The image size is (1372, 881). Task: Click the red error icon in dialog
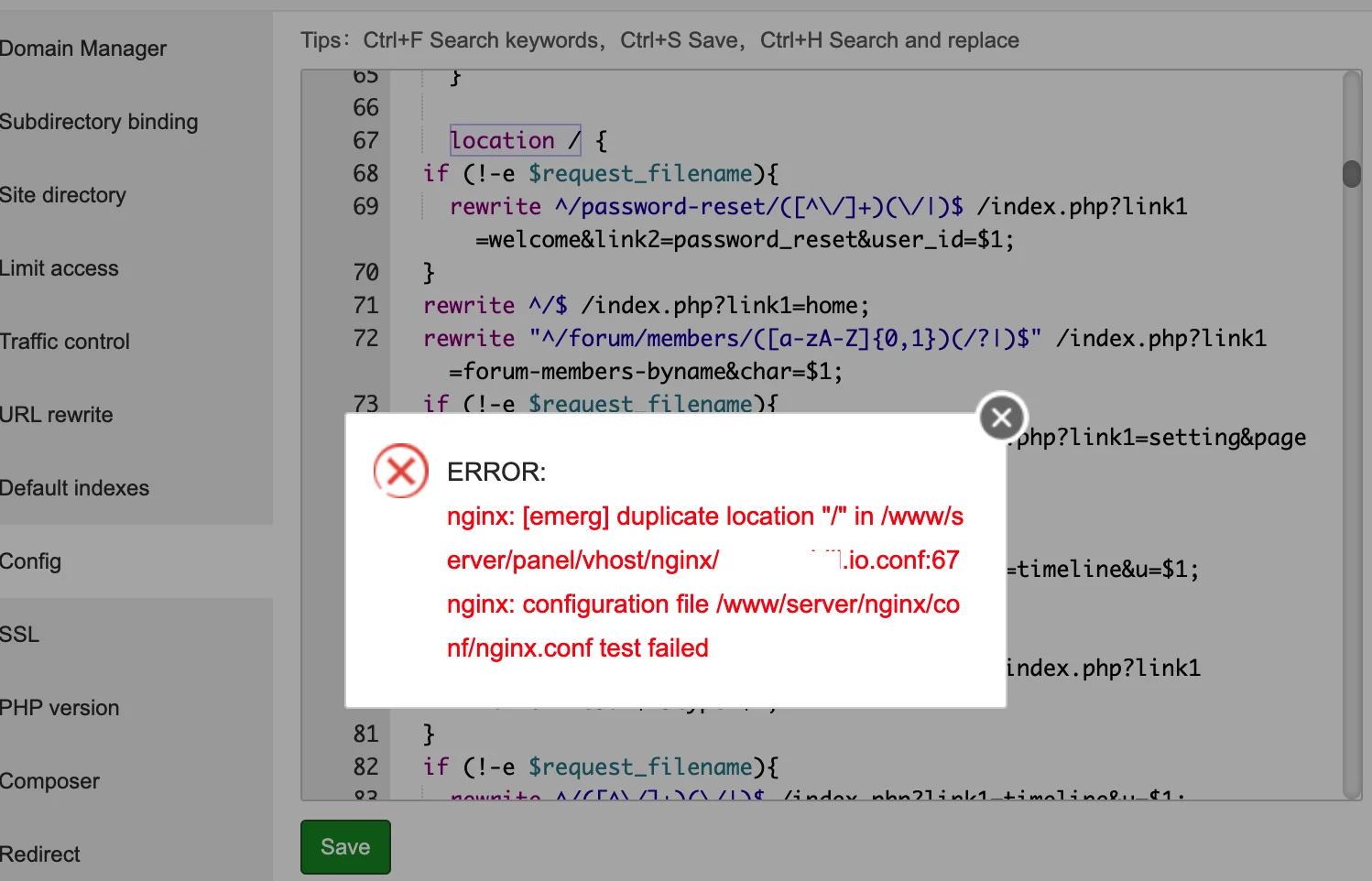401,472
